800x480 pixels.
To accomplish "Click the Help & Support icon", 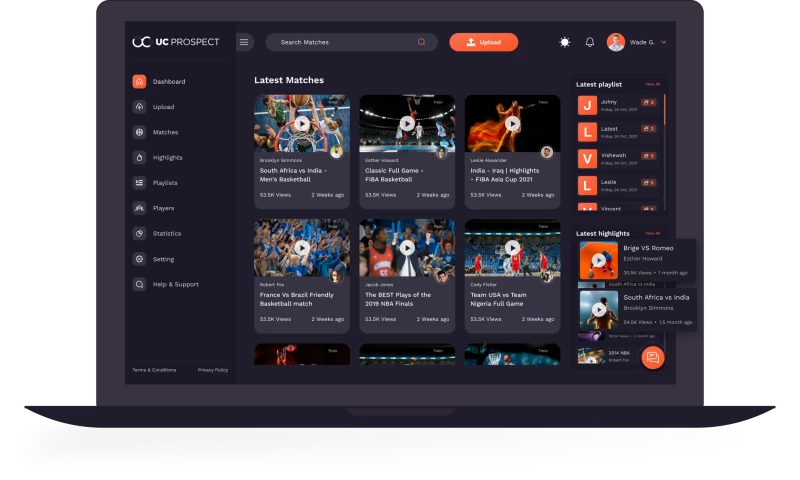I will point(139,284).
